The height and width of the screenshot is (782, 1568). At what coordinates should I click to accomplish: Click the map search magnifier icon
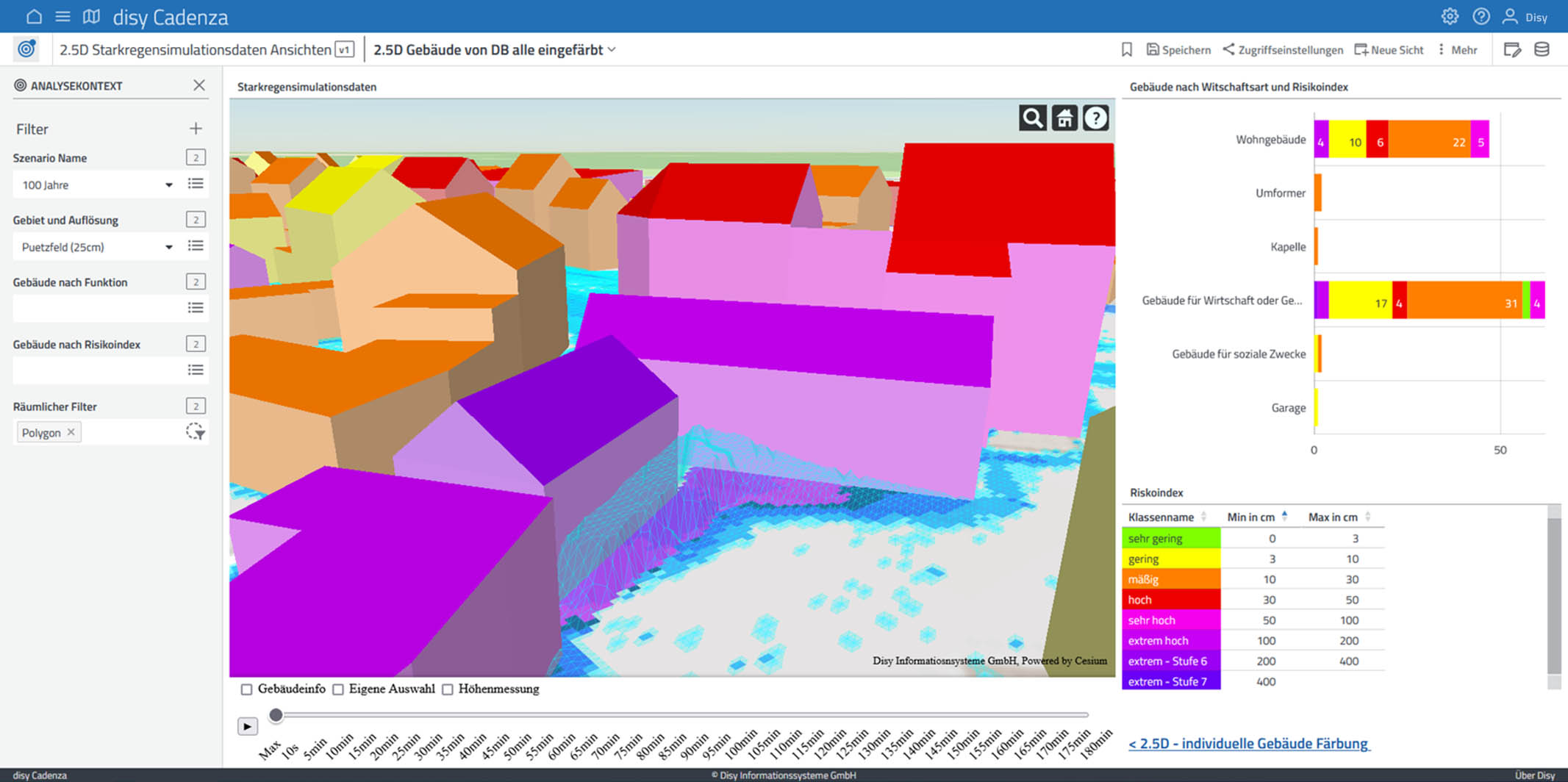(x=1032, y=118)
